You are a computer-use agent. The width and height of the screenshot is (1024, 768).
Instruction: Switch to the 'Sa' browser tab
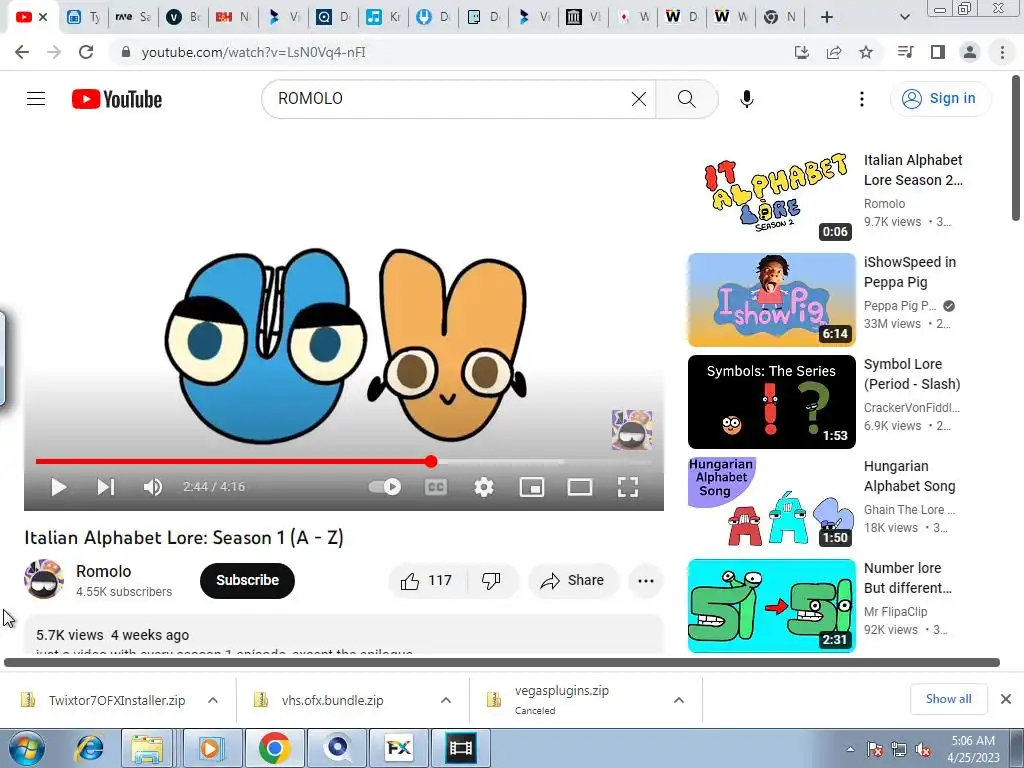133,17
